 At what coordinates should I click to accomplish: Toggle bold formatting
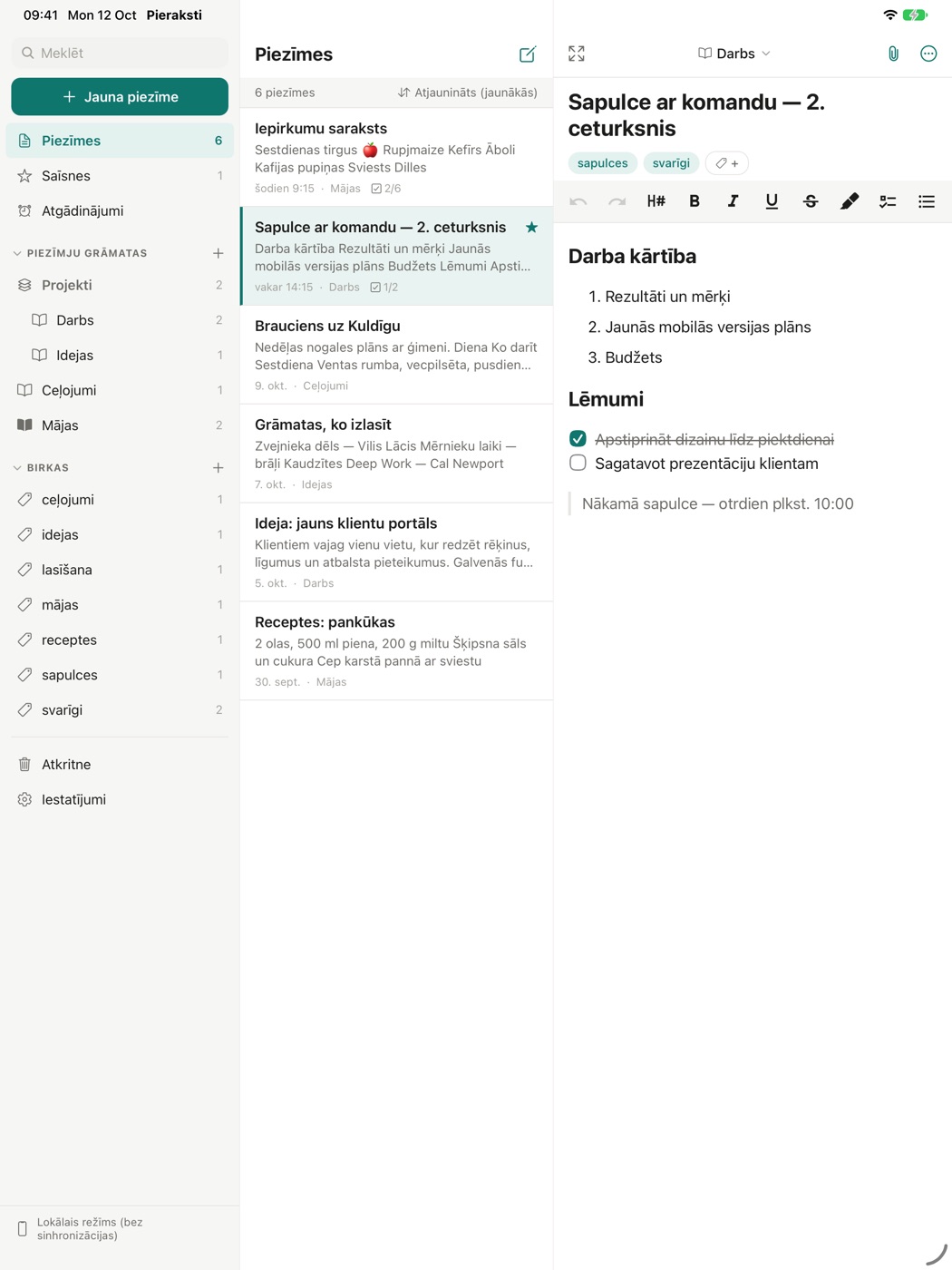[x=695, y=201]
